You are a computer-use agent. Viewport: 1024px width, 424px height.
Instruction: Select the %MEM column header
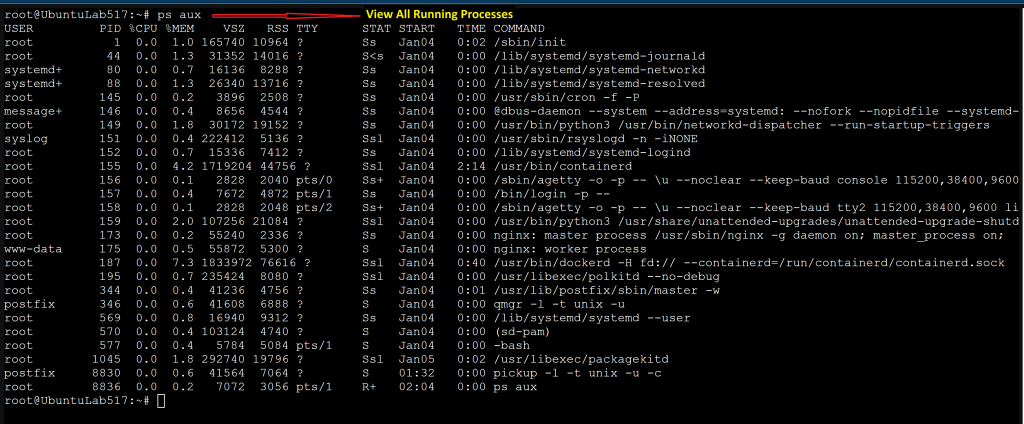(180, 29)
